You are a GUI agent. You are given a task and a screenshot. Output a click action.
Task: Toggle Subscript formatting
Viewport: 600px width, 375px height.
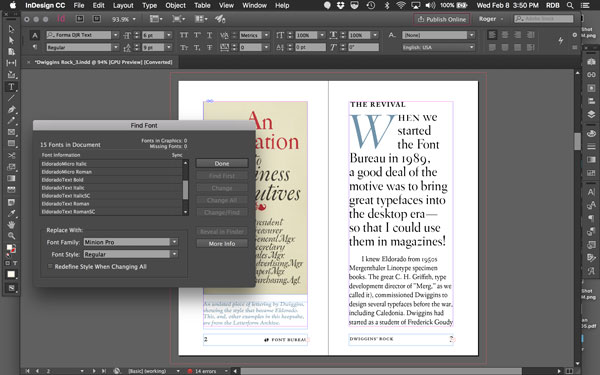point(197,47)
